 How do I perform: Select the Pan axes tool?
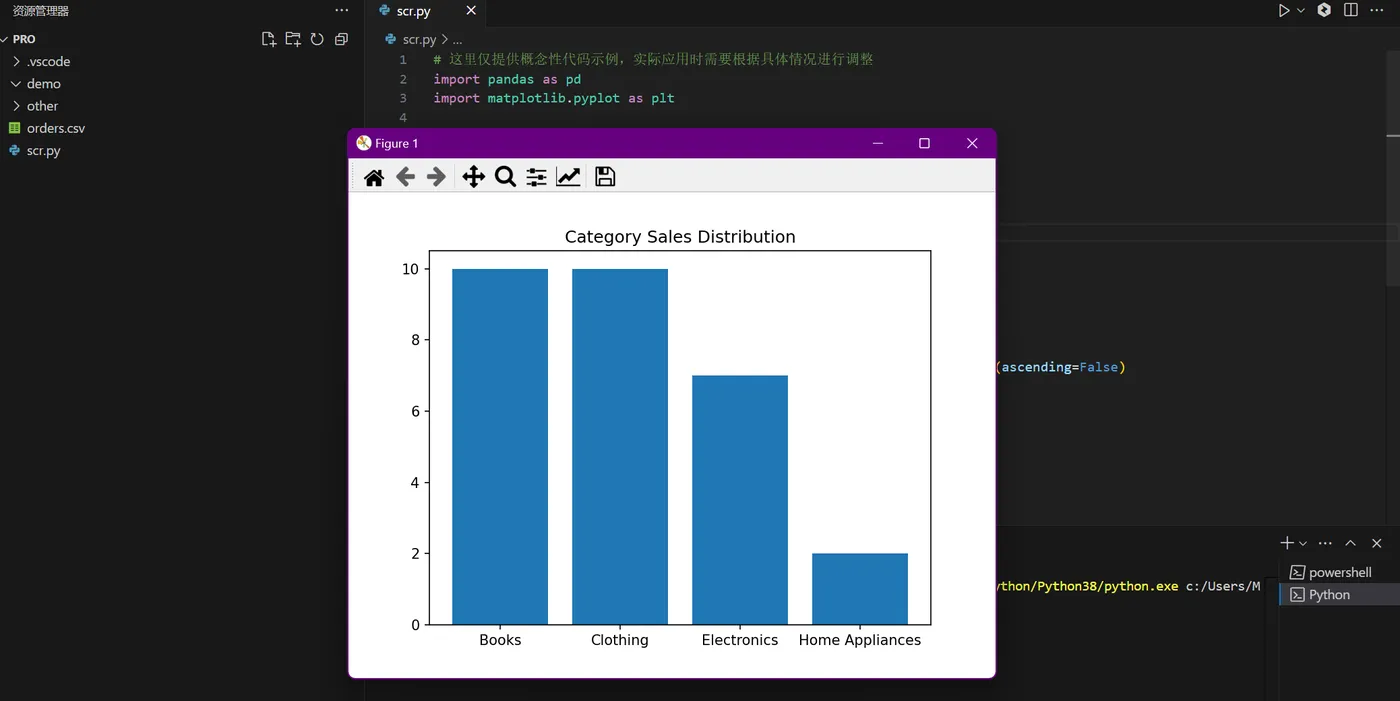(x=474, y=177)
